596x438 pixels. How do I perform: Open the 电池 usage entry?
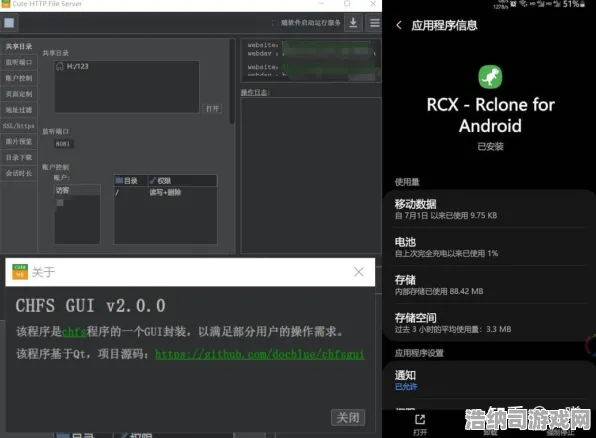tap(490, 247)
